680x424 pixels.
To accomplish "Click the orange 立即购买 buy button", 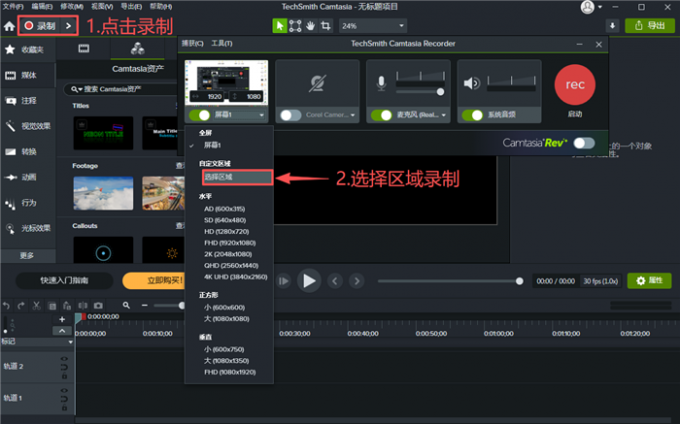I will [154, 280].
